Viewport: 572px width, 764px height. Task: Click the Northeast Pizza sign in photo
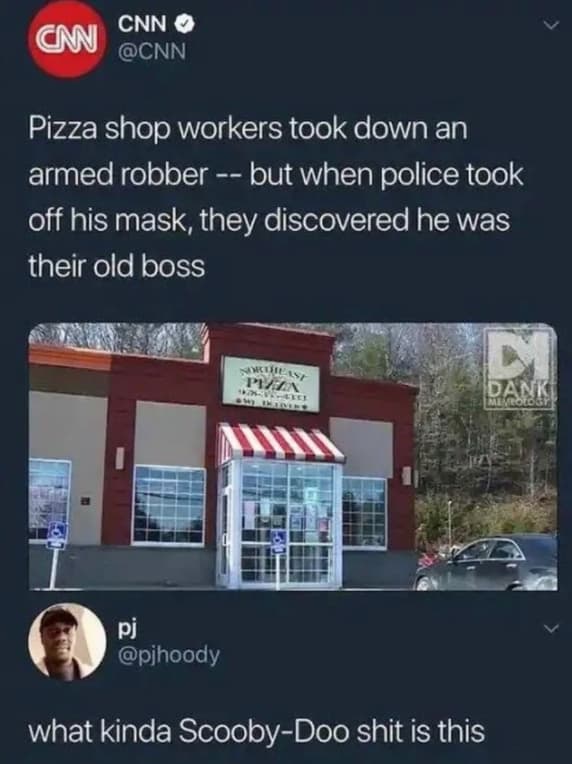coord(270,383)
